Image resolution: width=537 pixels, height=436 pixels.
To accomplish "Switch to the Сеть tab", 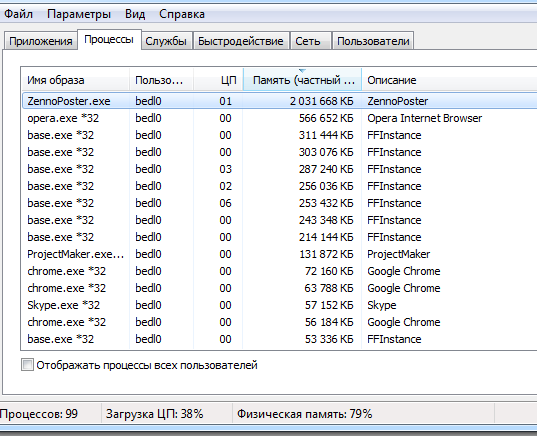I will [308, 41].
